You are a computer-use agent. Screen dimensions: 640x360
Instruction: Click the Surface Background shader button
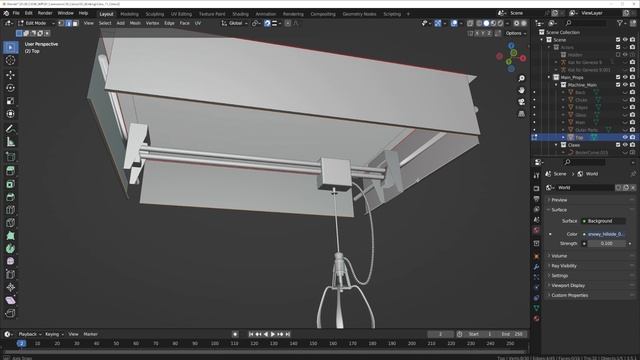(x=603, y=221)
